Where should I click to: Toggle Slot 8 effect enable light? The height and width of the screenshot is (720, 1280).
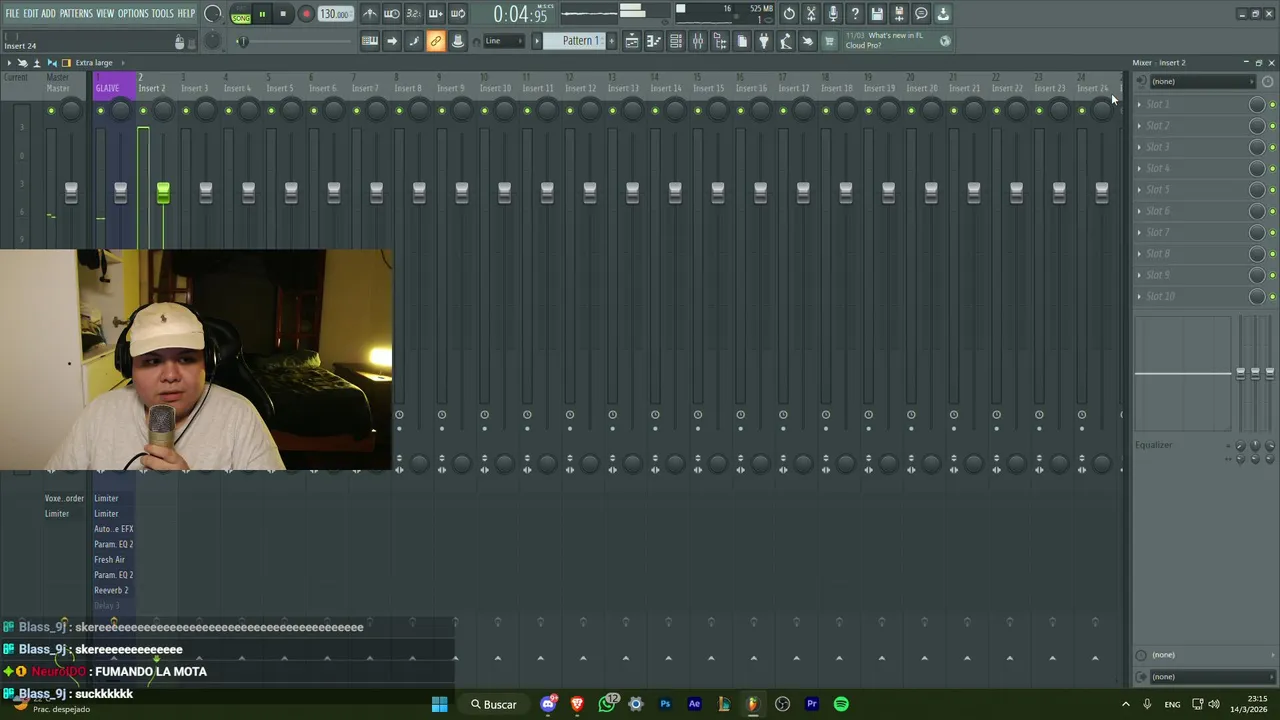(x=1272, y=254)
